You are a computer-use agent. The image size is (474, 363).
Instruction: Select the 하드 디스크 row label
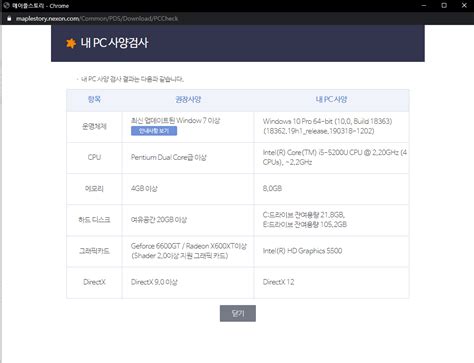click(x=94, y=220)
